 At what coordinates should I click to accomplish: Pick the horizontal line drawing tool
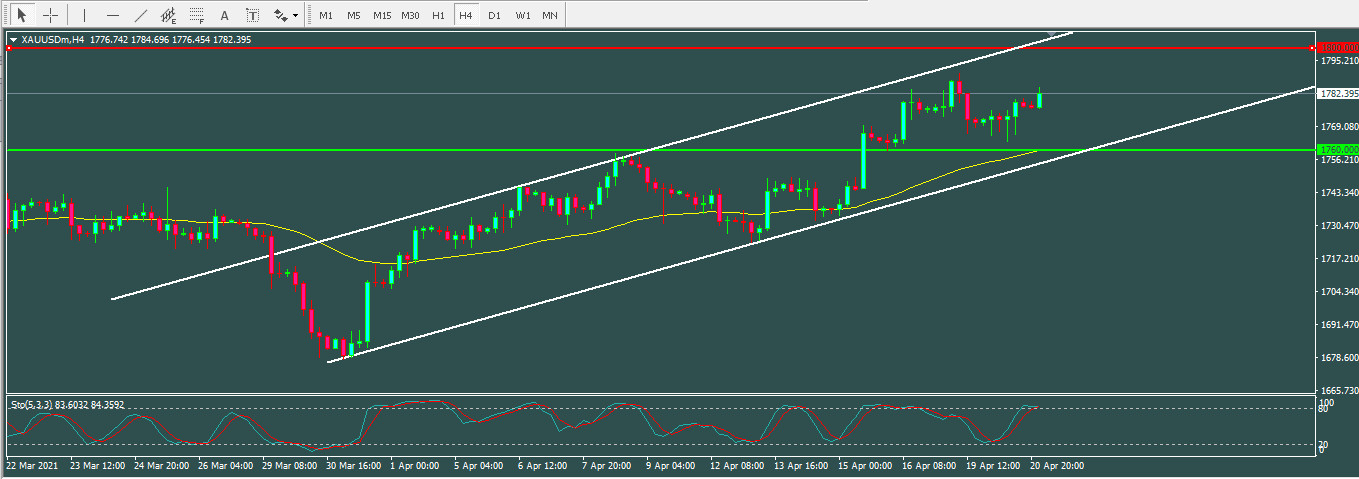[113, 16]
